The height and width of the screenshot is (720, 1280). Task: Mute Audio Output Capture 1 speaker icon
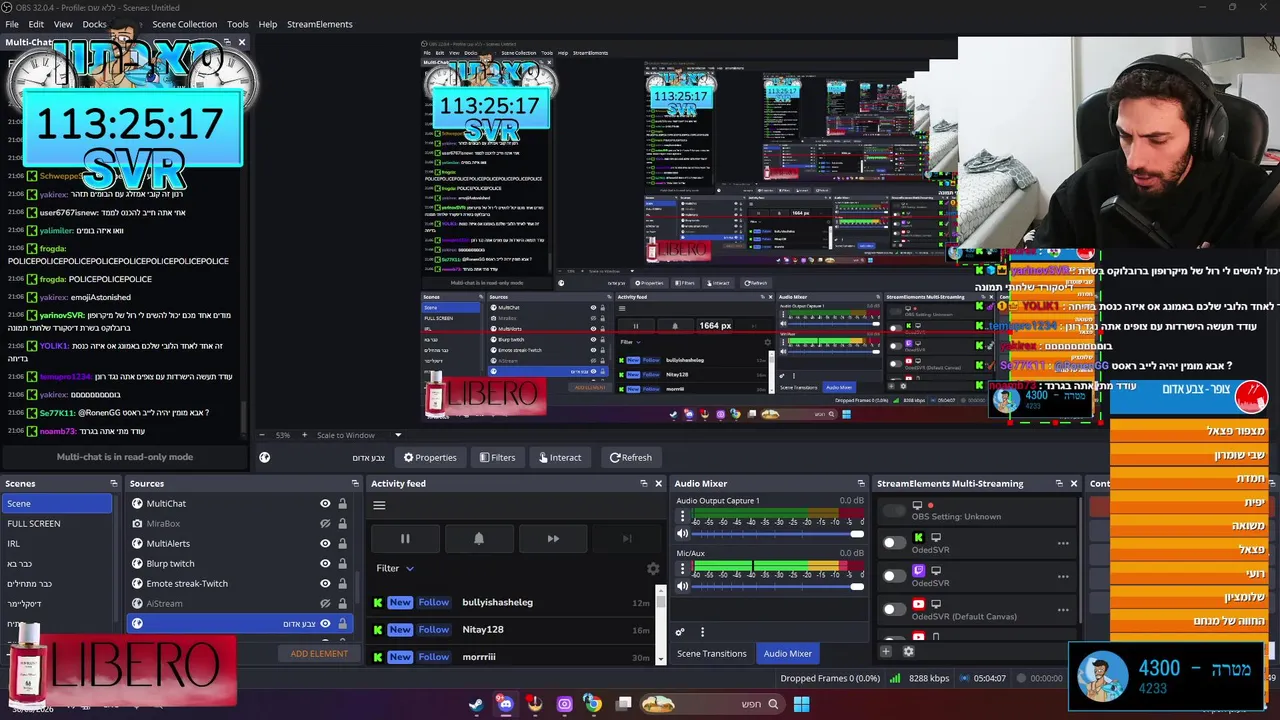(683, 534)
